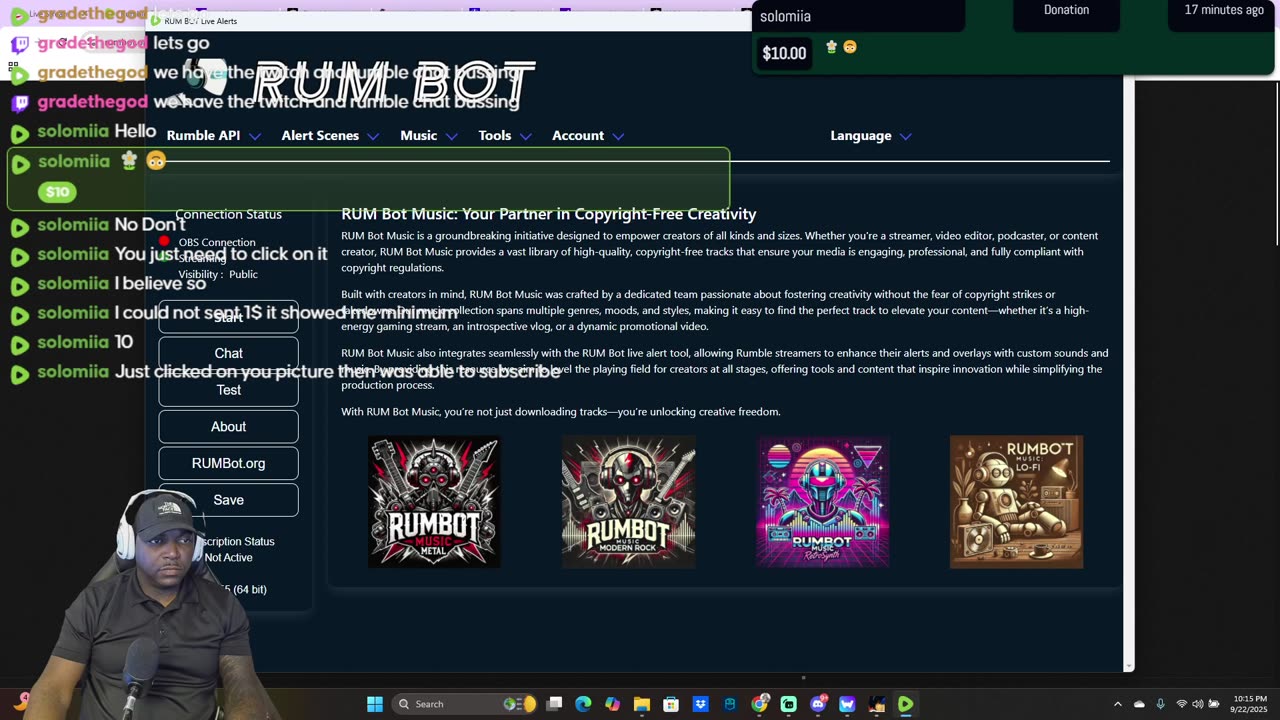Open the RUMBOT Modern Rock album cover
This screenshot has height=720, width=1280.
[x=628, y=502]
